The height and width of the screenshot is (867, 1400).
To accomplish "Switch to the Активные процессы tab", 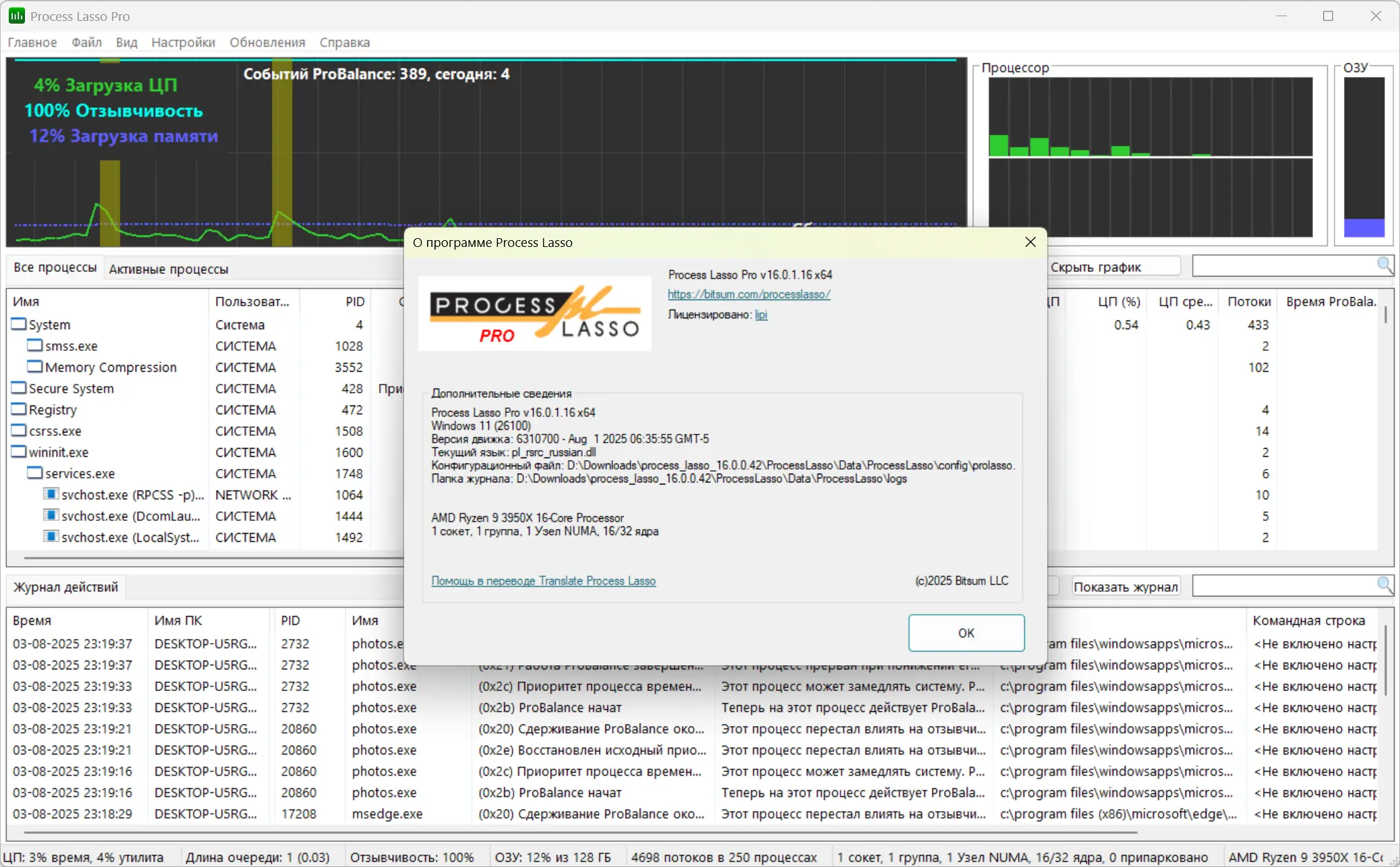I will pyautogui.click(x=169, y=269).
